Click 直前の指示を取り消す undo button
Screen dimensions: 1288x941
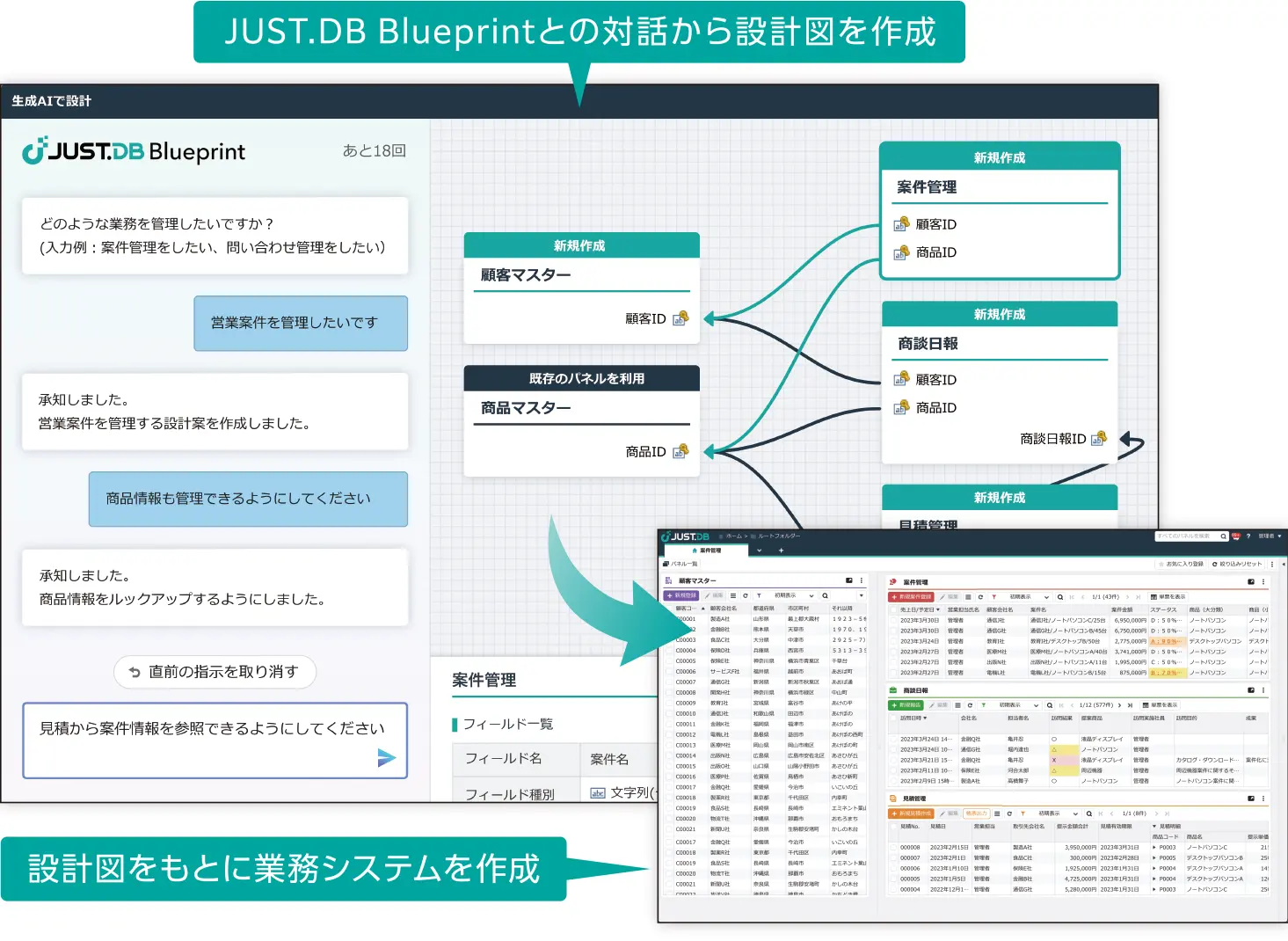pos(215,672)
